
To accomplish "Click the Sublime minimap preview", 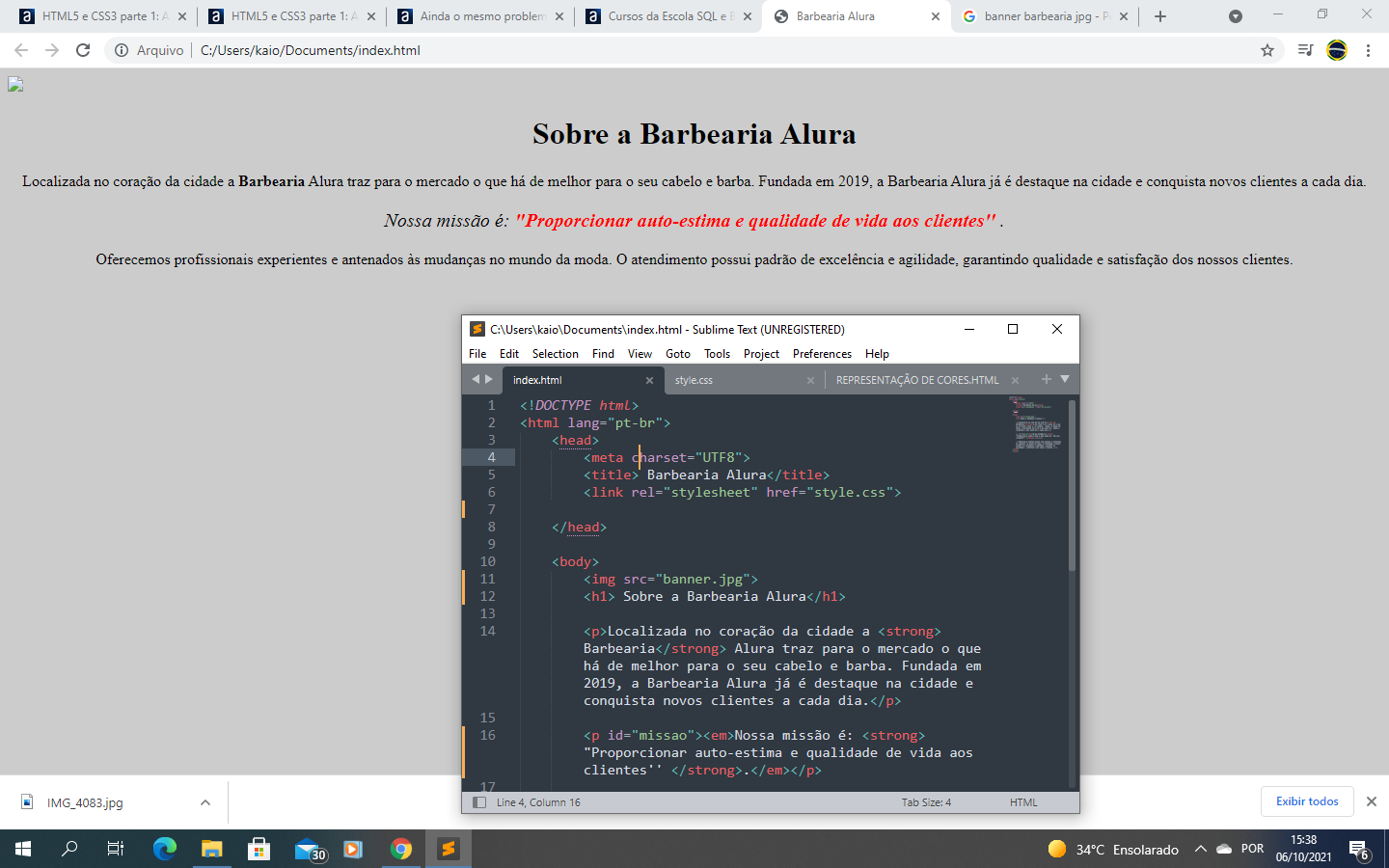I will tap(1035, 424).
